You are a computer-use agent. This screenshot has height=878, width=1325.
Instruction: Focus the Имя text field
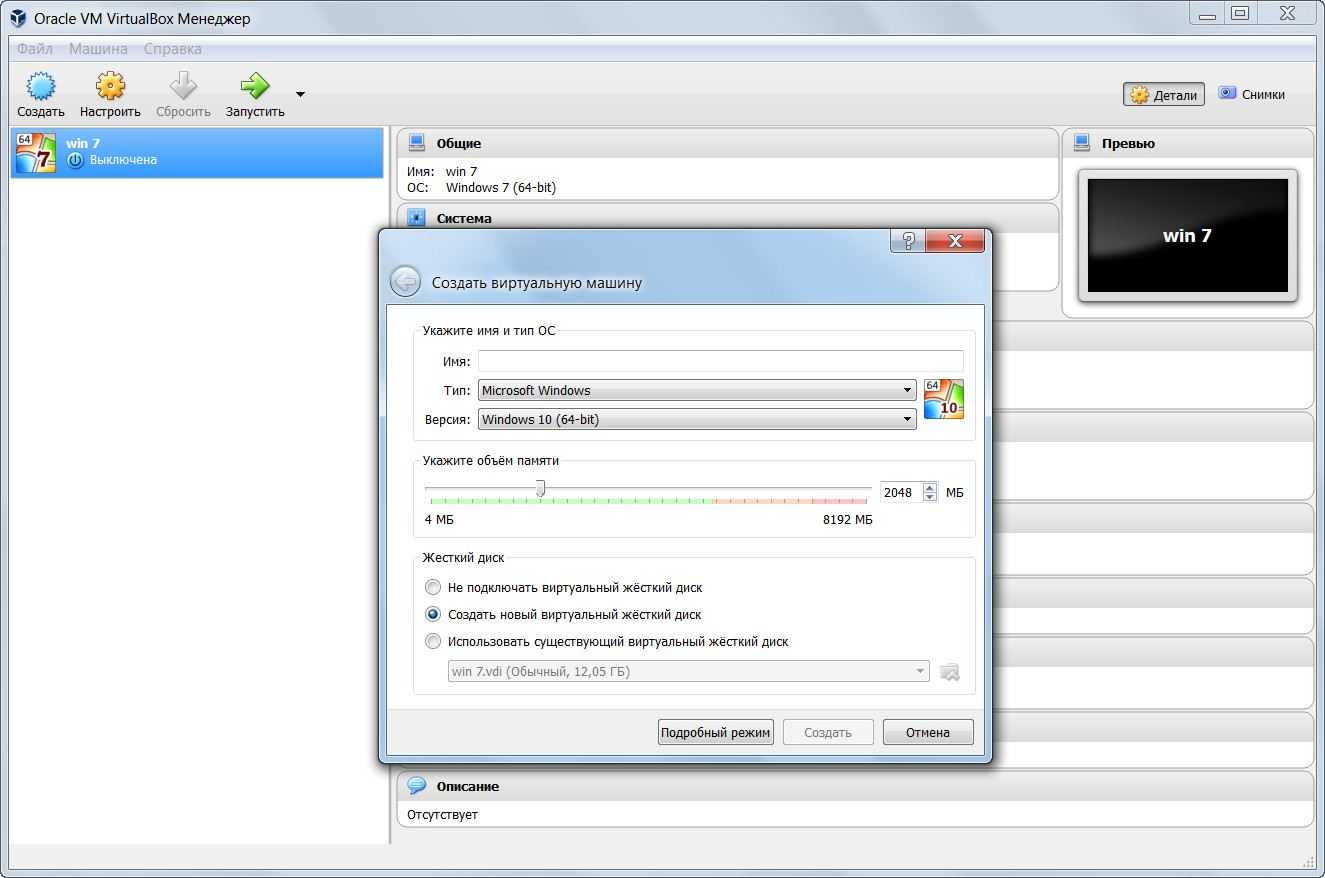(721, 361)
